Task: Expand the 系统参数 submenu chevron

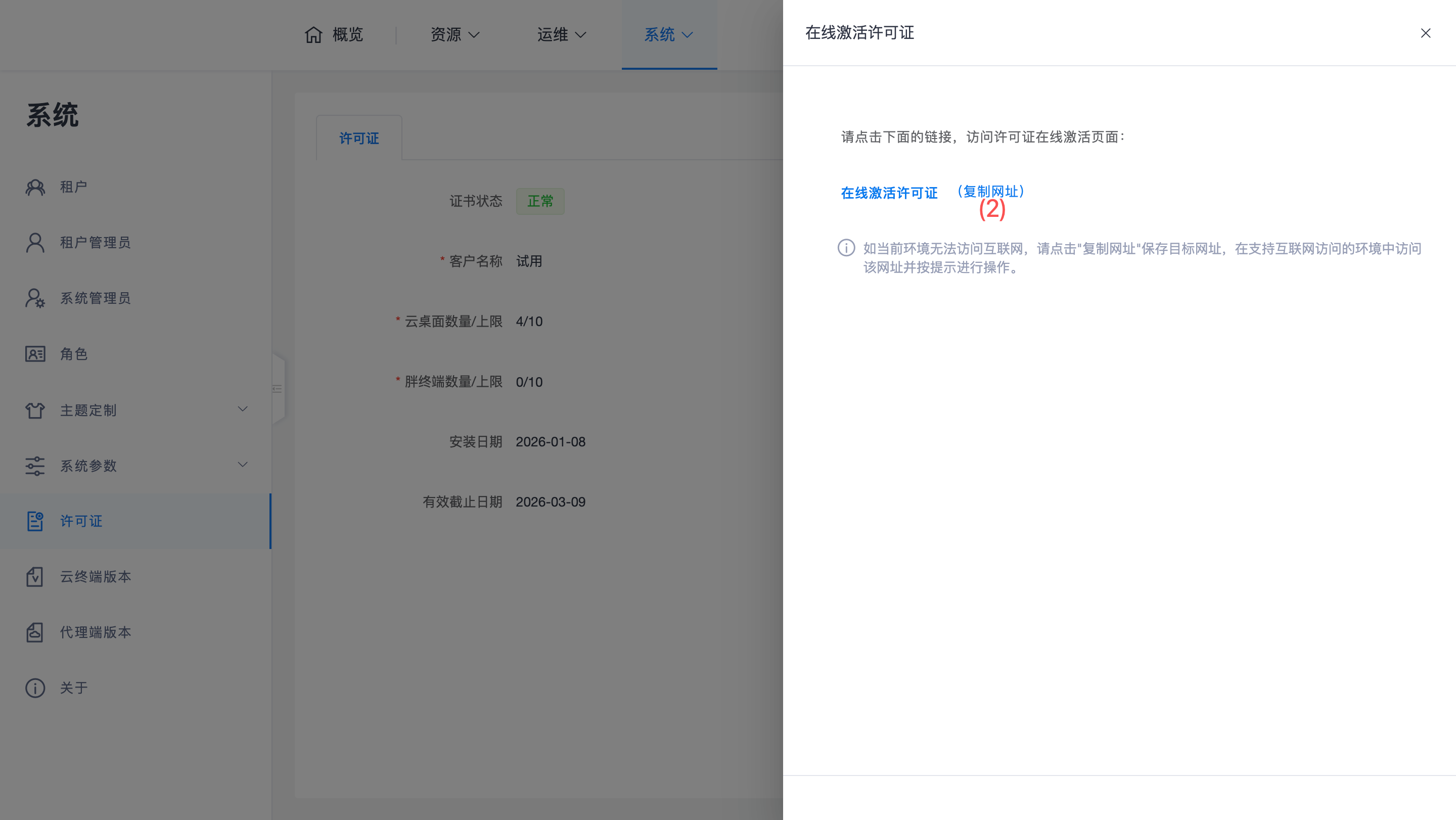Action: click(x=243, y=465)
